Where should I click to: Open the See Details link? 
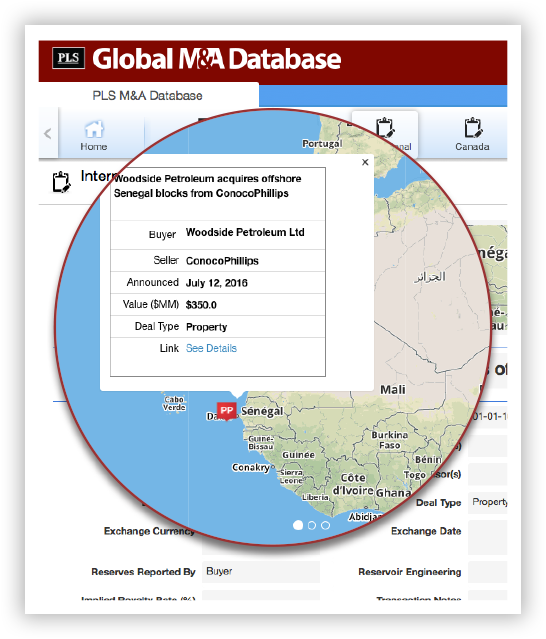click(x=211, y=348)
